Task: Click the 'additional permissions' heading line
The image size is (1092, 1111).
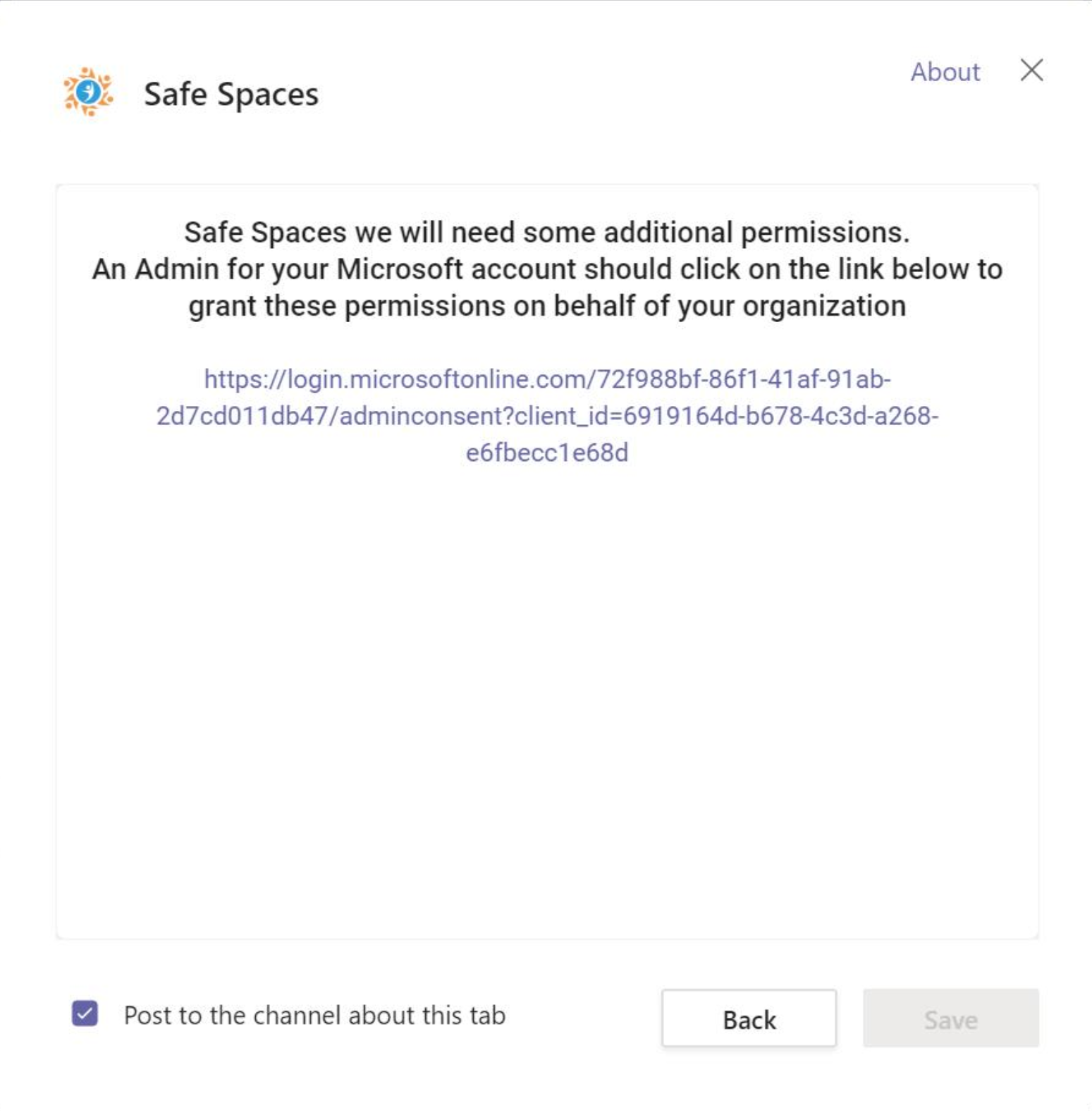Action: point(547,233)
